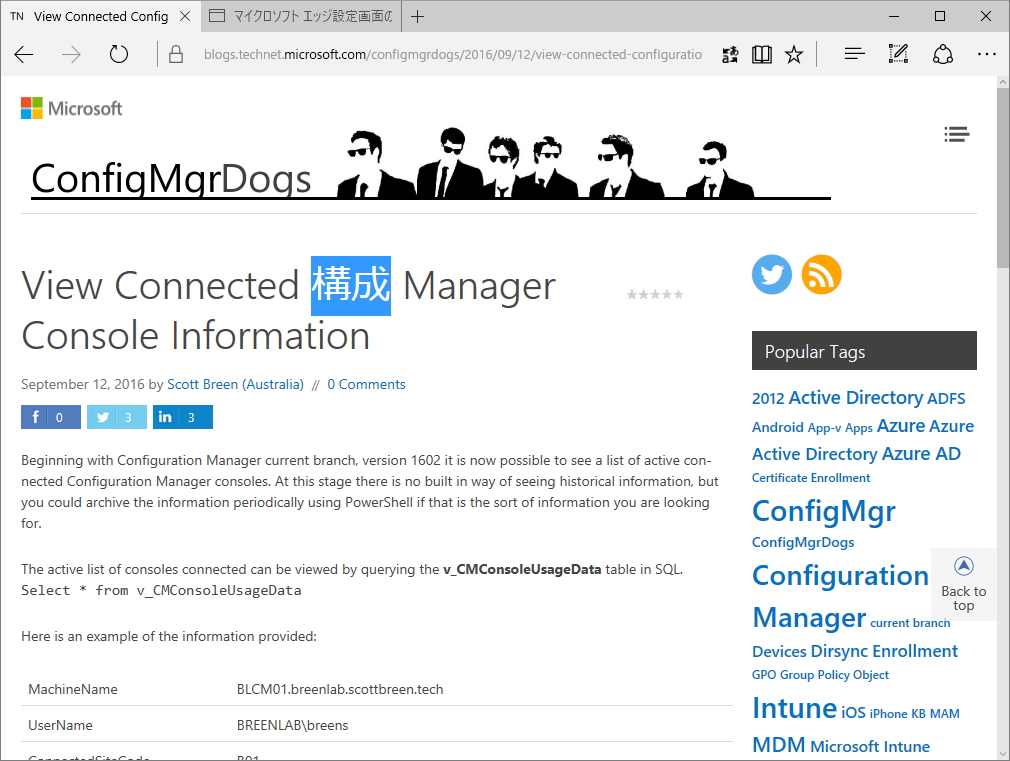Open author Scott Breen (Australia) link
The image size is (1010, 761).
(x=235, y=384)
